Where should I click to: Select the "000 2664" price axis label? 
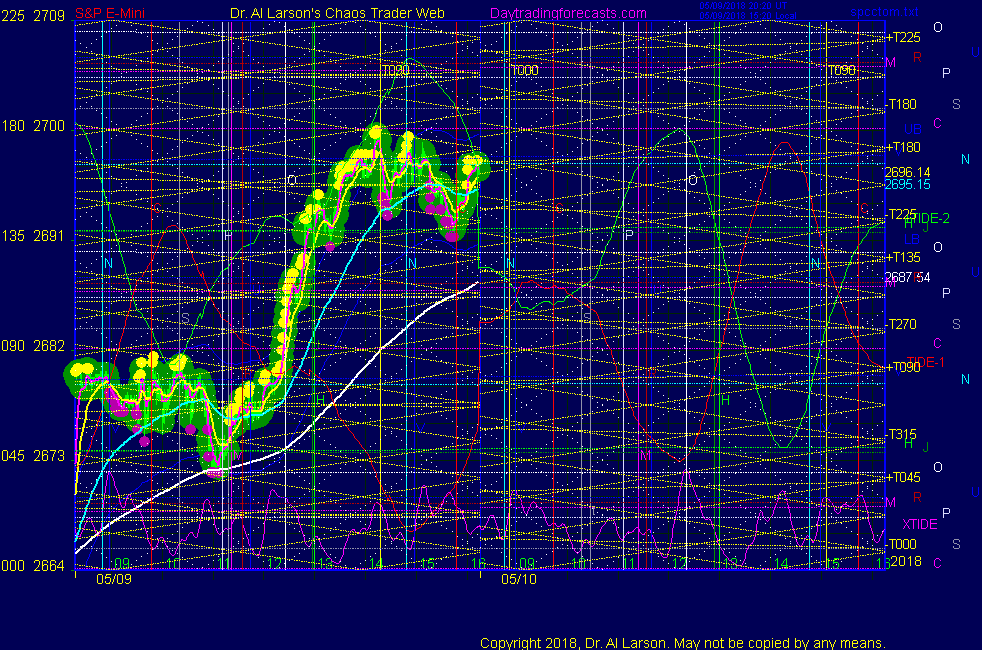[33, 566]
